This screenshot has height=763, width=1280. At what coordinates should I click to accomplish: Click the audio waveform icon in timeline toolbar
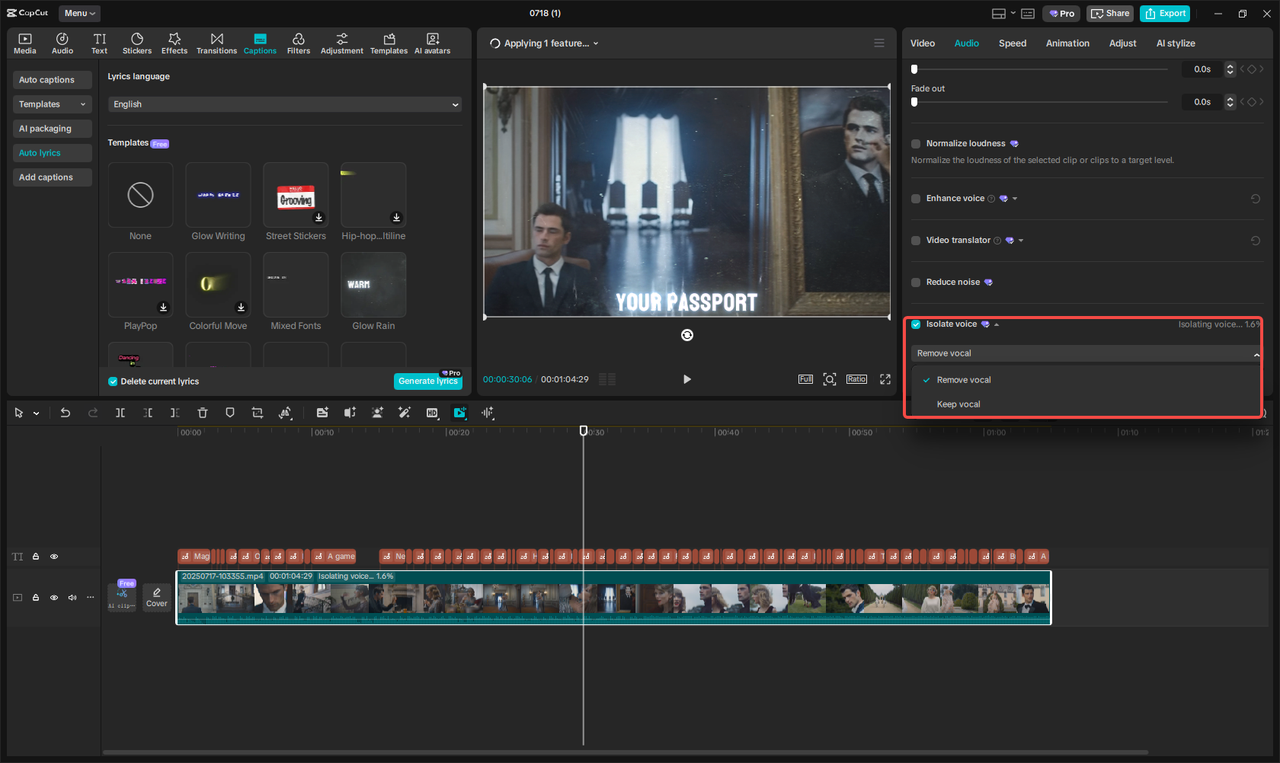[x=488, y=412]
